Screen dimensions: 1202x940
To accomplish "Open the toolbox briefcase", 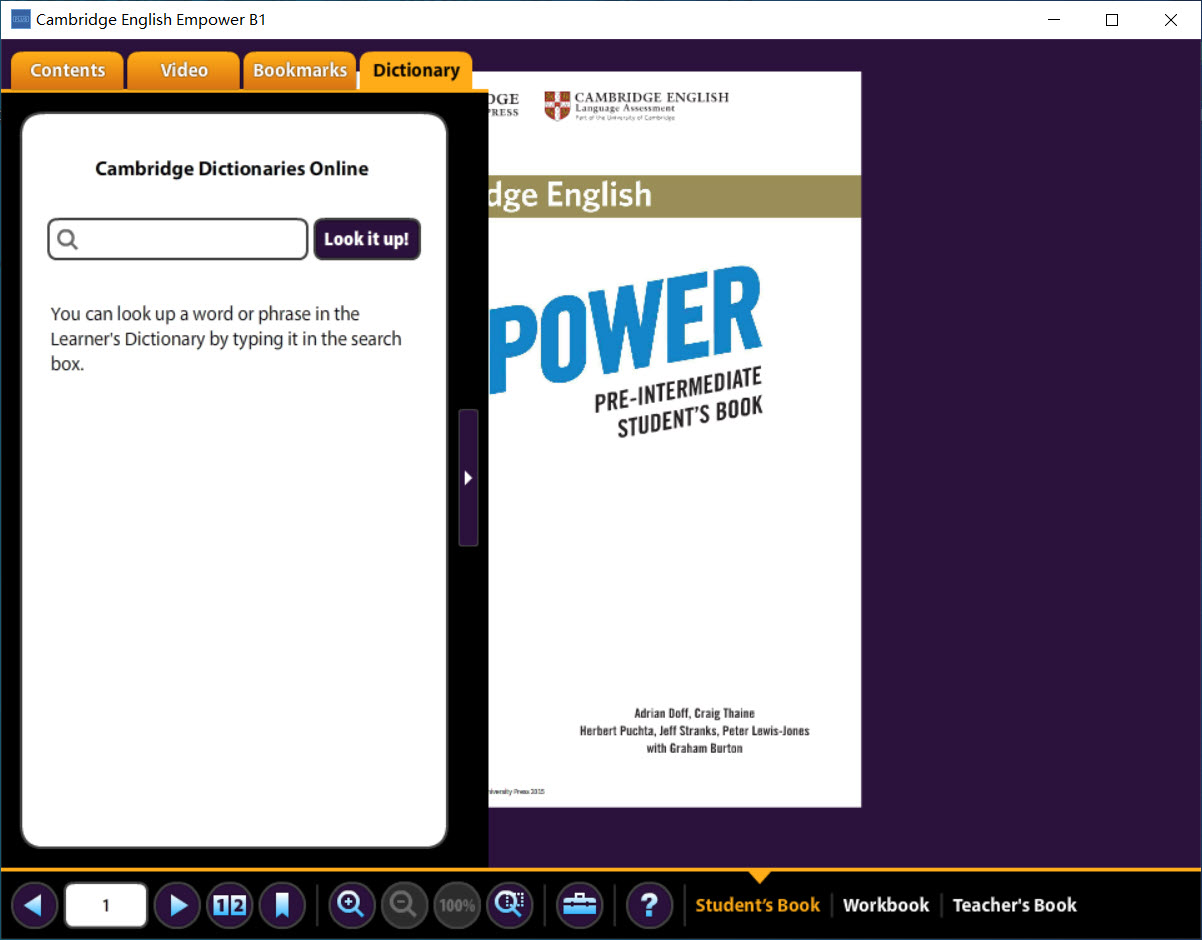I will point(580,906).
